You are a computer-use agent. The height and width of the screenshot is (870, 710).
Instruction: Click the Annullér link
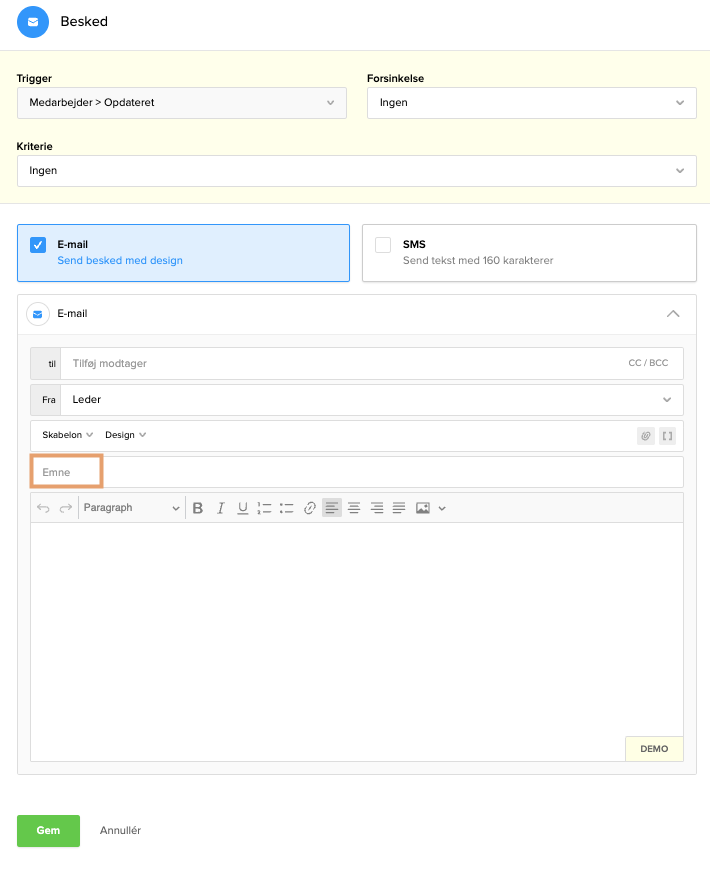[120, 831]
